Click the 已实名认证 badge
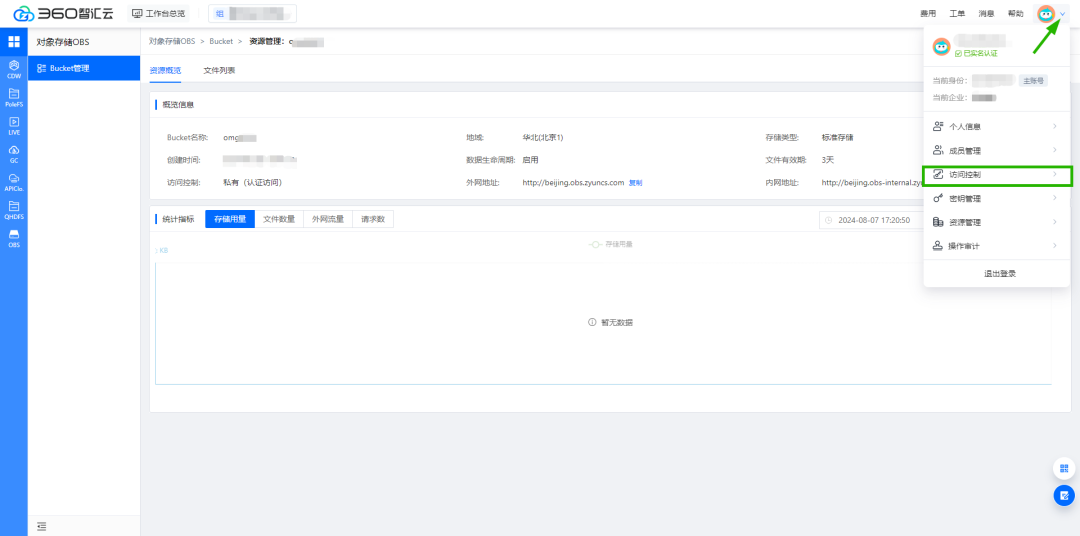This screenshot has height=536, width=1080. click(976, 53)
